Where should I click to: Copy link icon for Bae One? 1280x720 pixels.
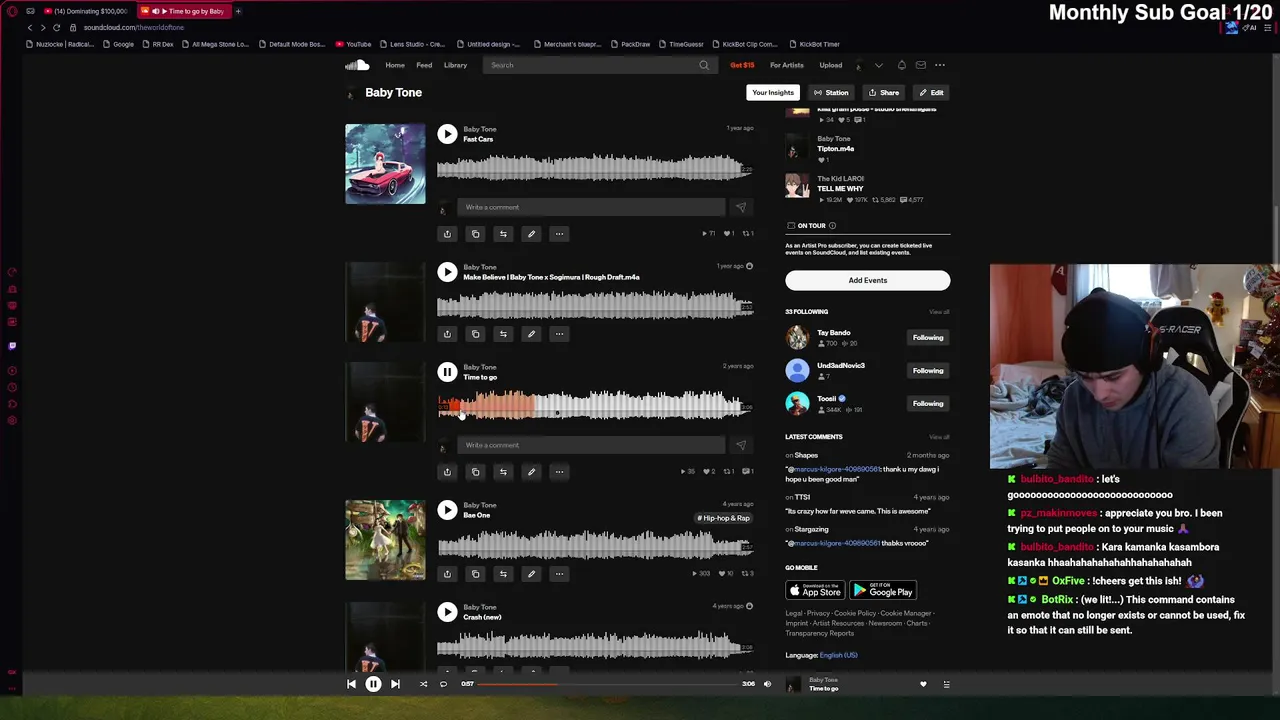click(x=475, y=574)
